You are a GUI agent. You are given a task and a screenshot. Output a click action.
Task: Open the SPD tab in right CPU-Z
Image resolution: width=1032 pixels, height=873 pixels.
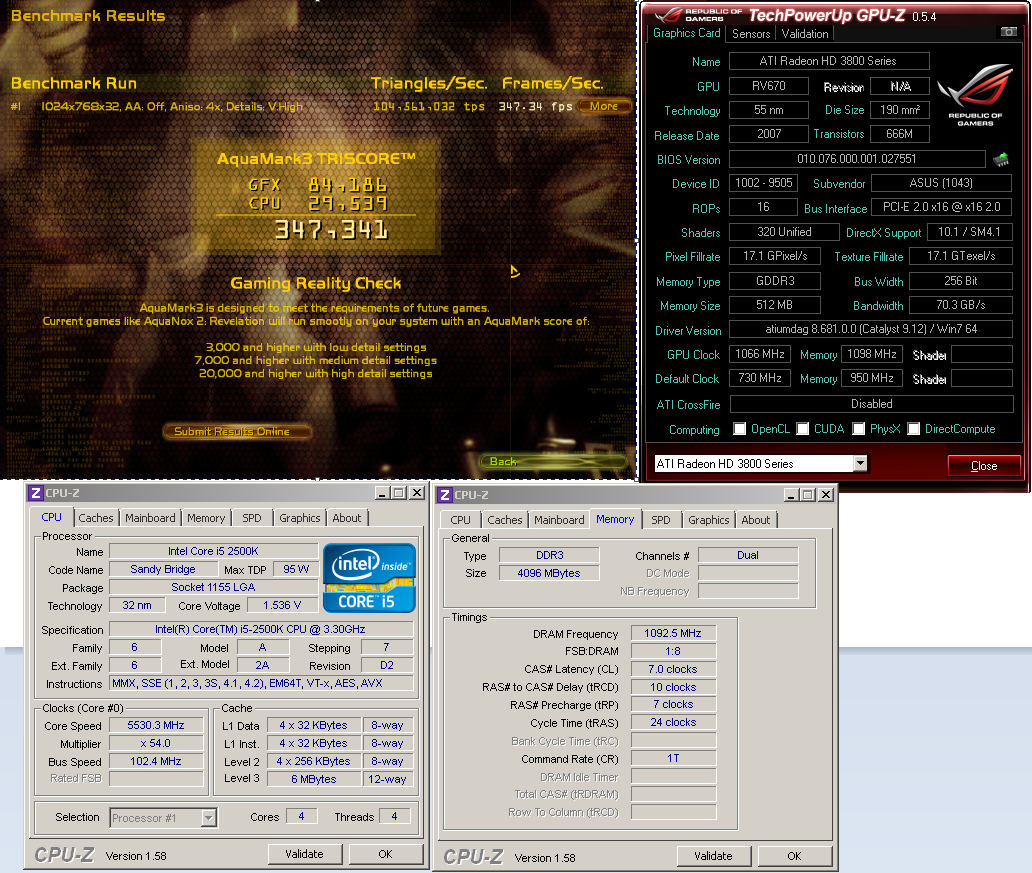click(661, 520)
